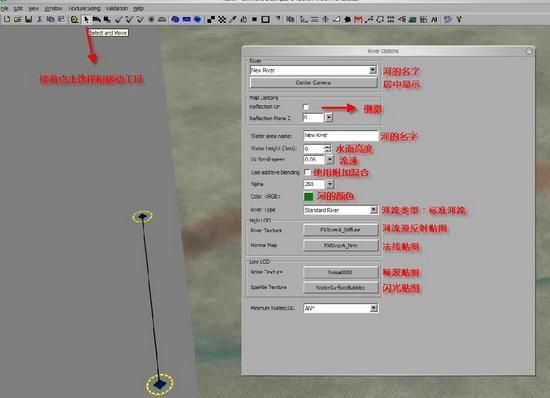
Task: Click the help question mark toolbar icon
Action: (x=459, y=20)
